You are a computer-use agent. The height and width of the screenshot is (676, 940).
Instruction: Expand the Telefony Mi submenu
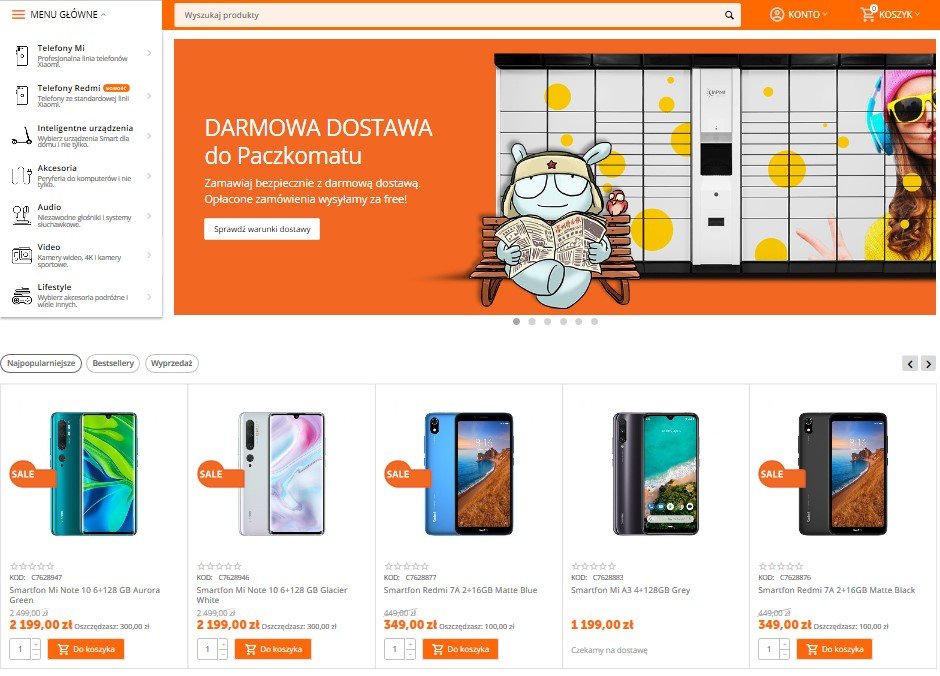pyautogui.click(x=149, y=53)
